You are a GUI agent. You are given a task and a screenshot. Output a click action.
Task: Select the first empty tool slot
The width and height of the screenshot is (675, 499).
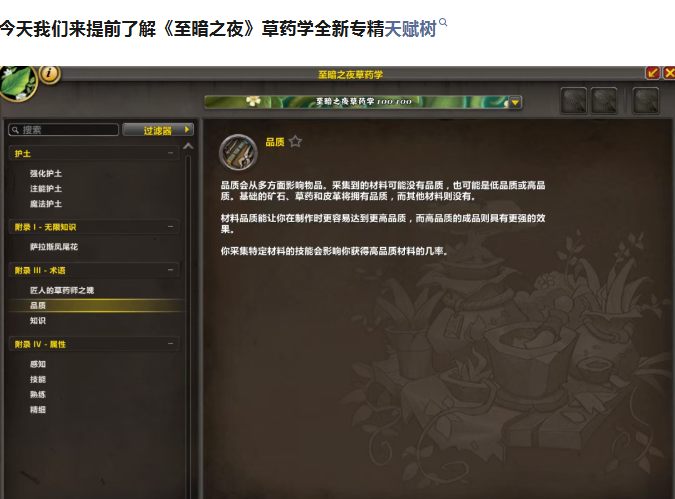coord(573,101)
